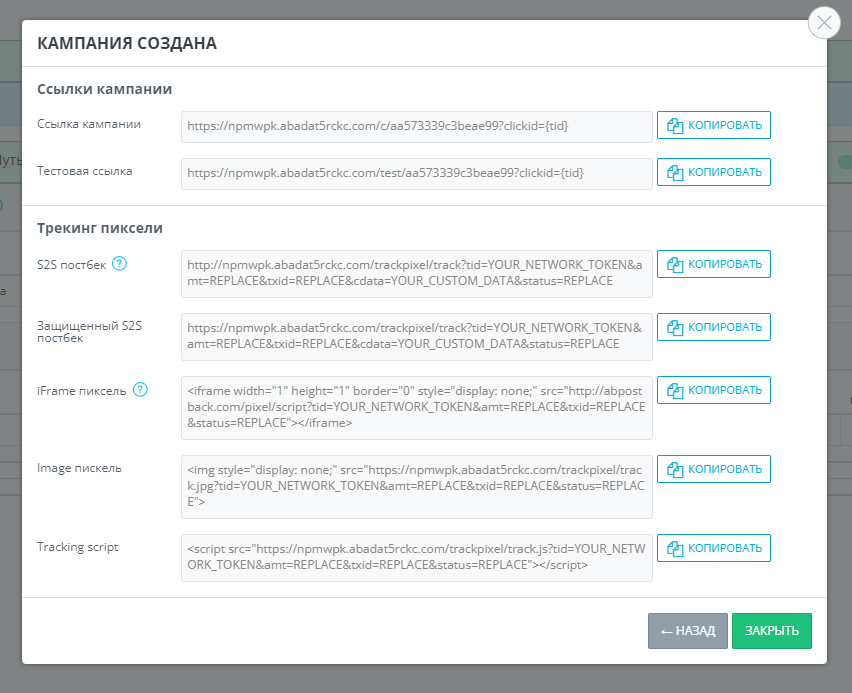Copy the iFrame пиксель code
Screen dimensions: 852x693
pyautogui.click(x=714, y=390)
